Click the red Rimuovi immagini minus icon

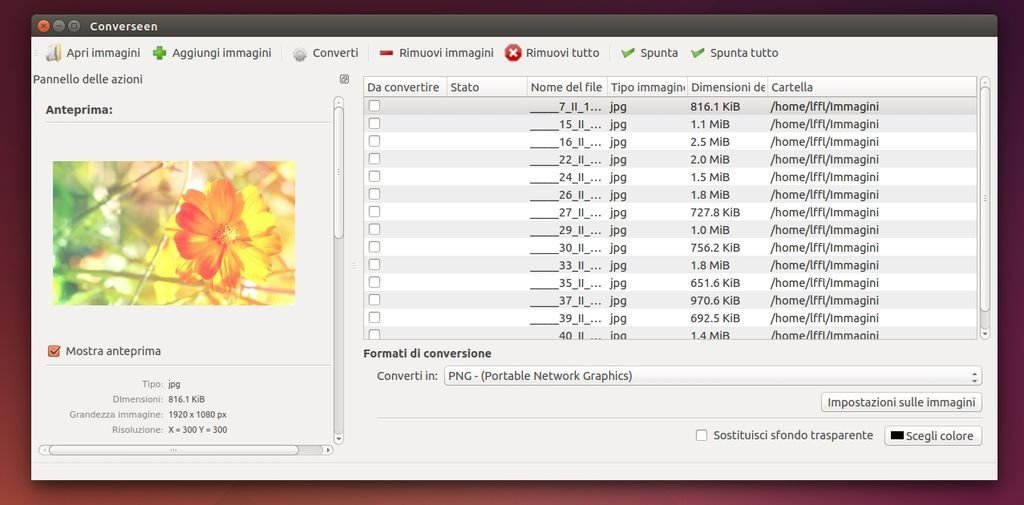[386, 53]
